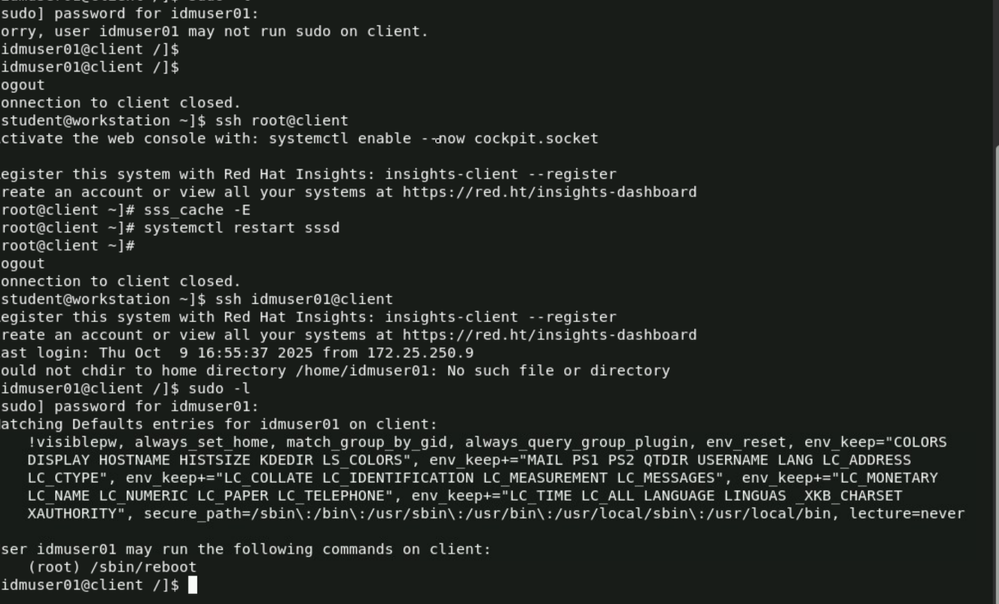
Task: Click the 'lecture=never' sudo default
Action: point(907,513)
